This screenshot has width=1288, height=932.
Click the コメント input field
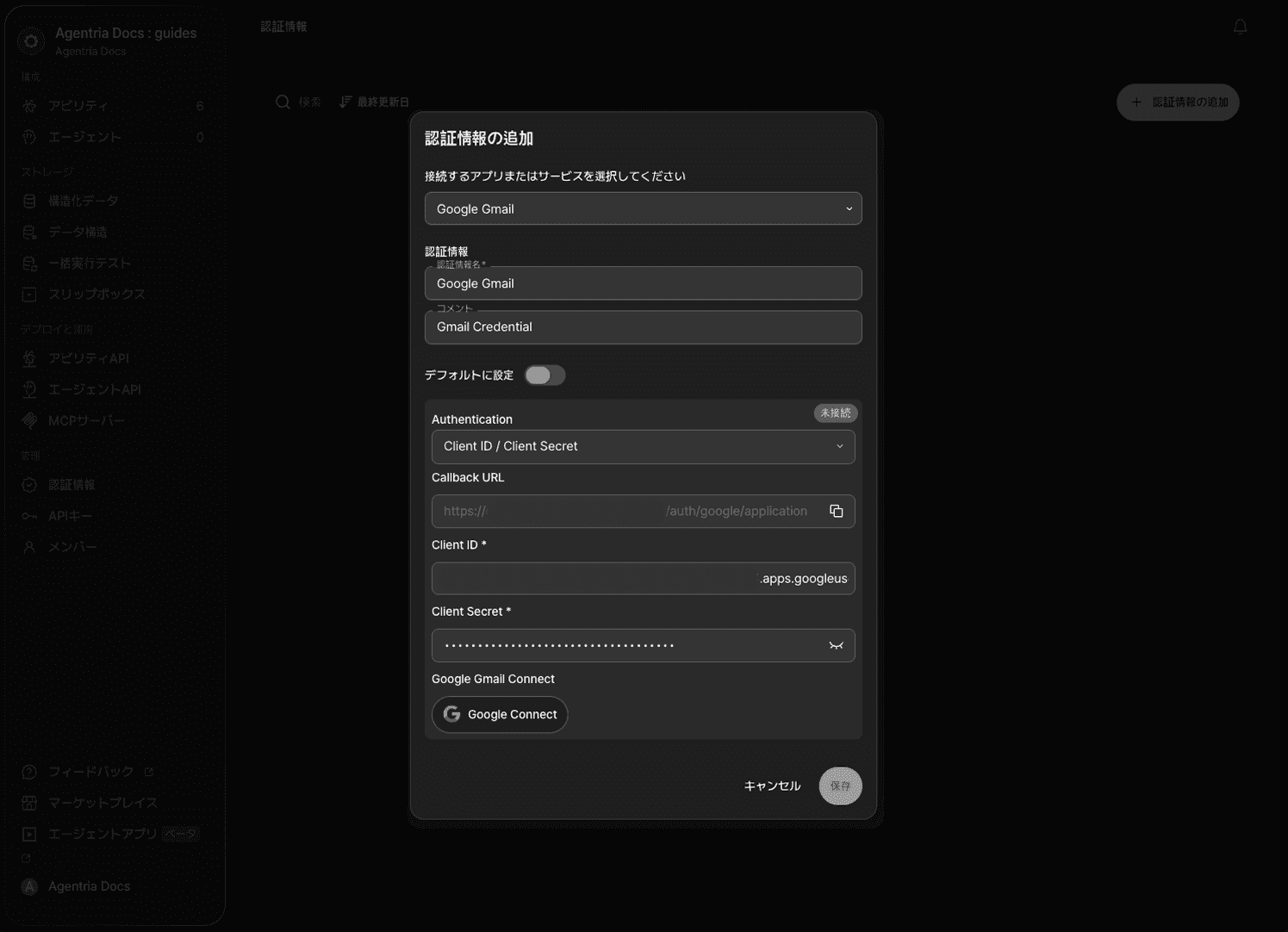643,327
